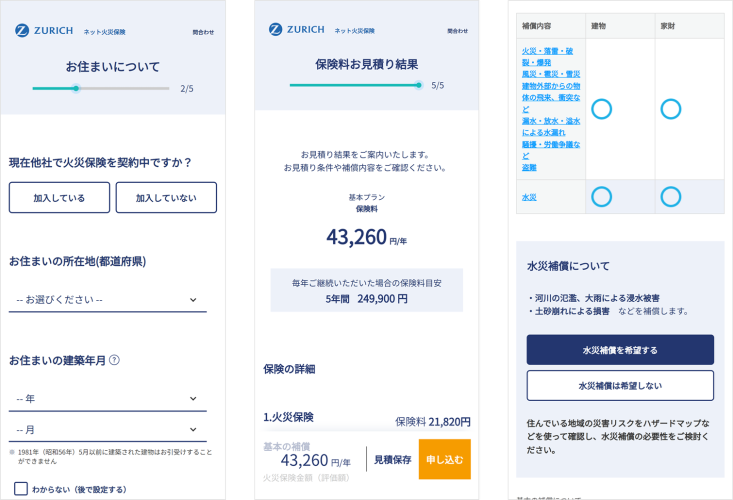
Task: Click the 1.火災保険 section heading
Action: tap(288, 417)
